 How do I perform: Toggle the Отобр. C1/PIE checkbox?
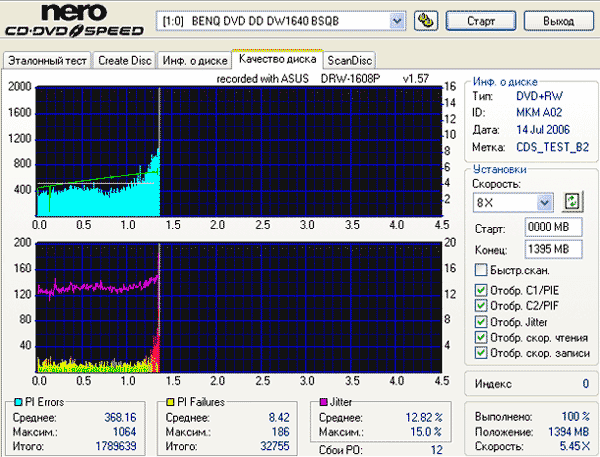tap(481, 290)
